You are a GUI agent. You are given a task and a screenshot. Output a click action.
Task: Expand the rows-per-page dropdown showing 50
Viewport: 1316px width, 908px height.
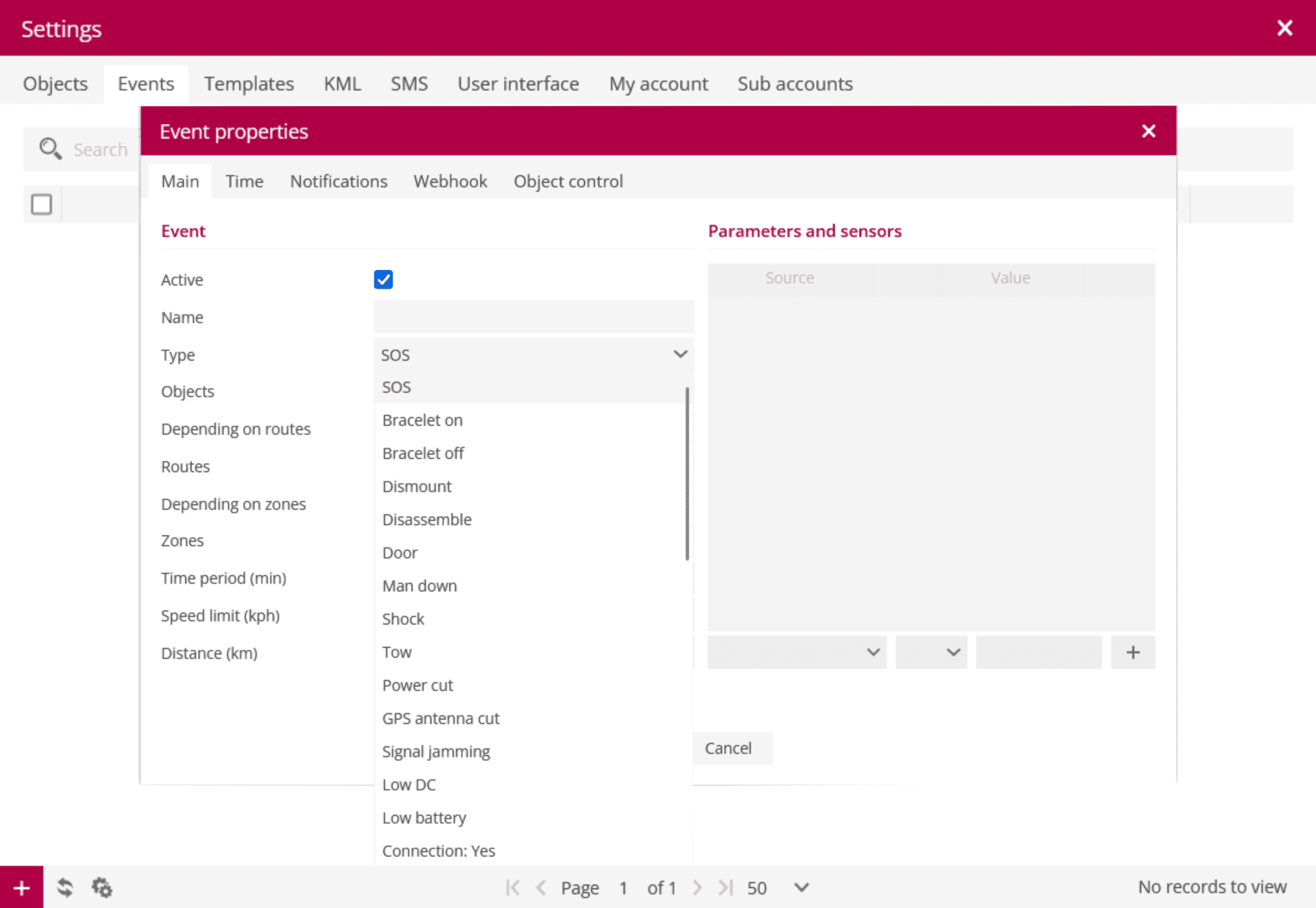(x=801, y=888)
